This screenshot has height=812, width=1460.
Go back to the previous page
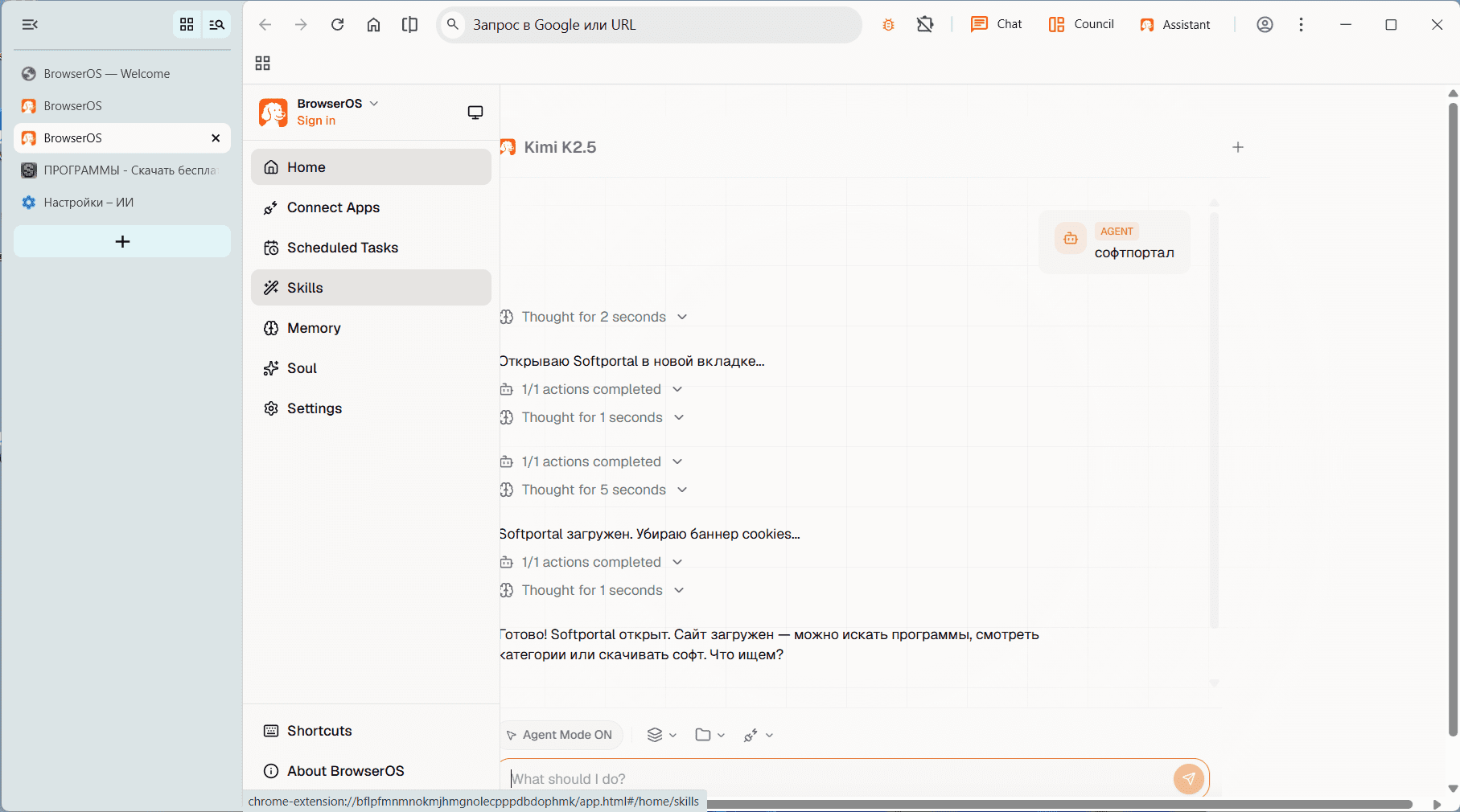pos(265,25)
